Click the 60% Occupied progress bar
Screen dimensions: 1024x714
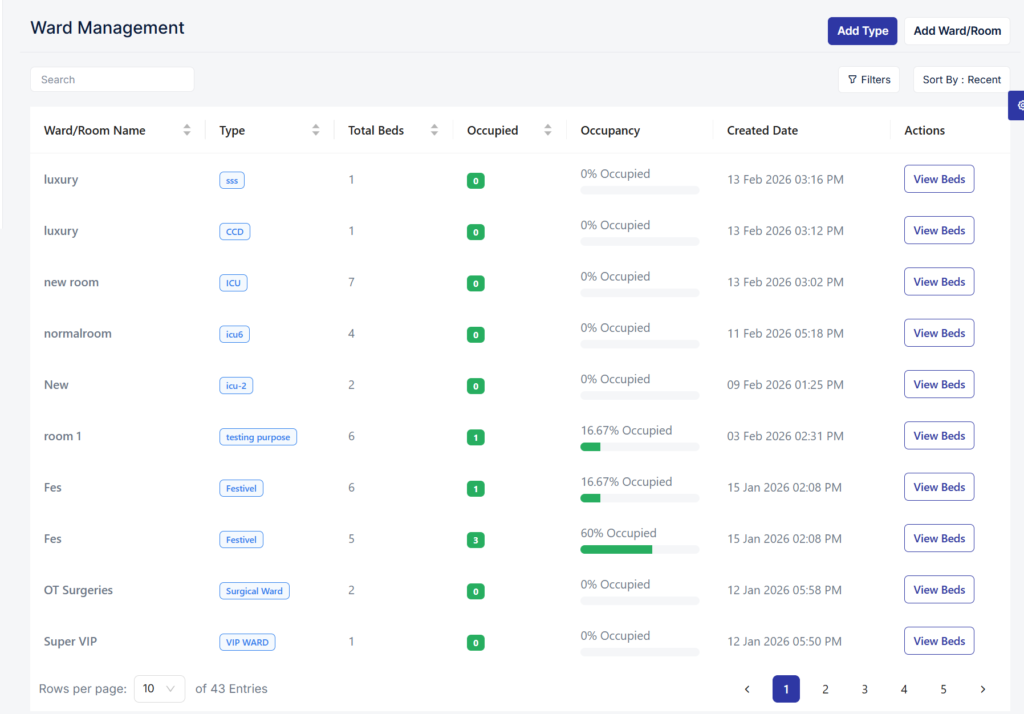(639, 549)
